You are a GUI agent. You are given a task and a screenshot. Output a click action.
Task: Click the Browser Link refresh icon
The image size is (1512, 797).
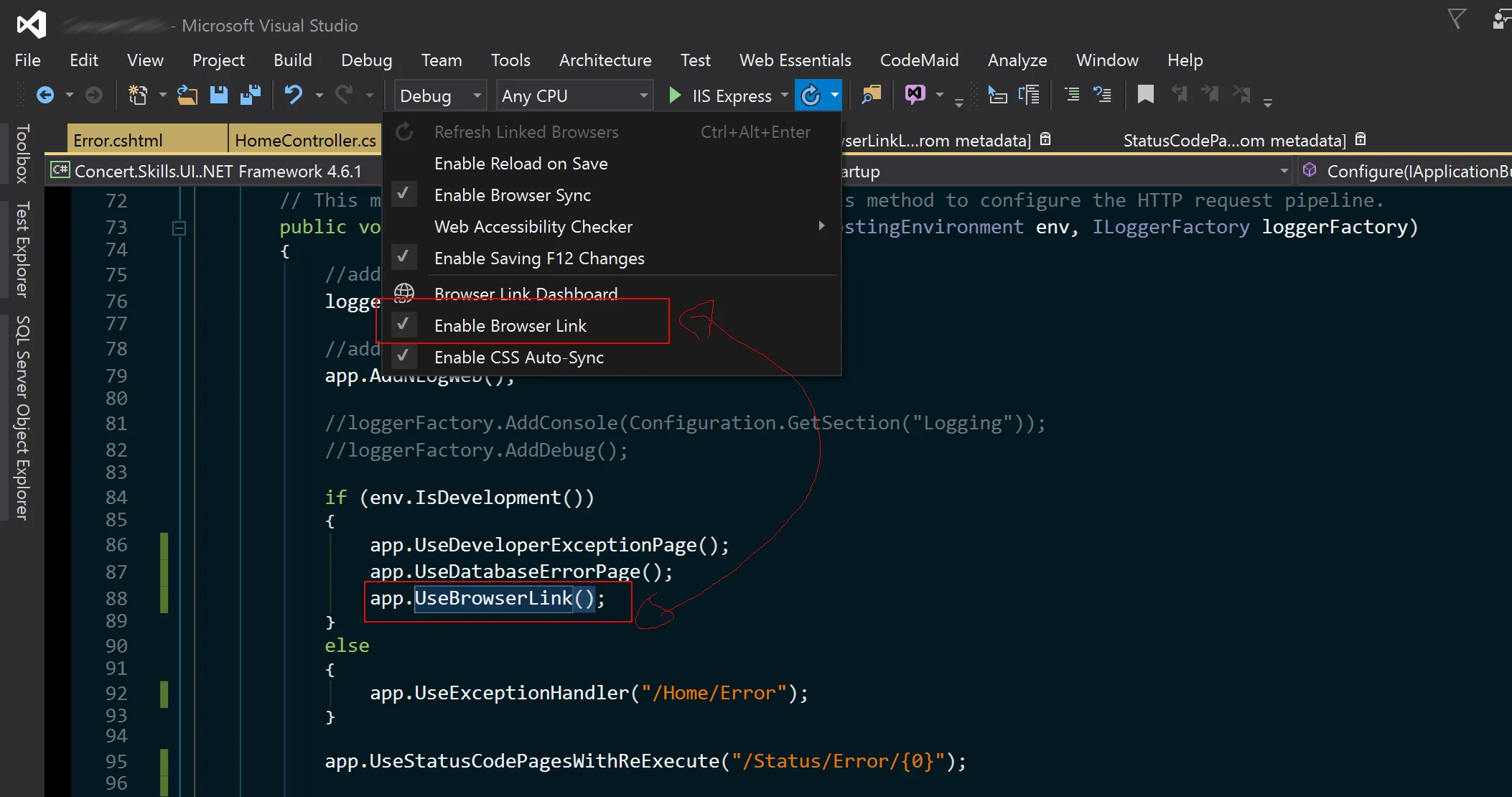[811, 95]
